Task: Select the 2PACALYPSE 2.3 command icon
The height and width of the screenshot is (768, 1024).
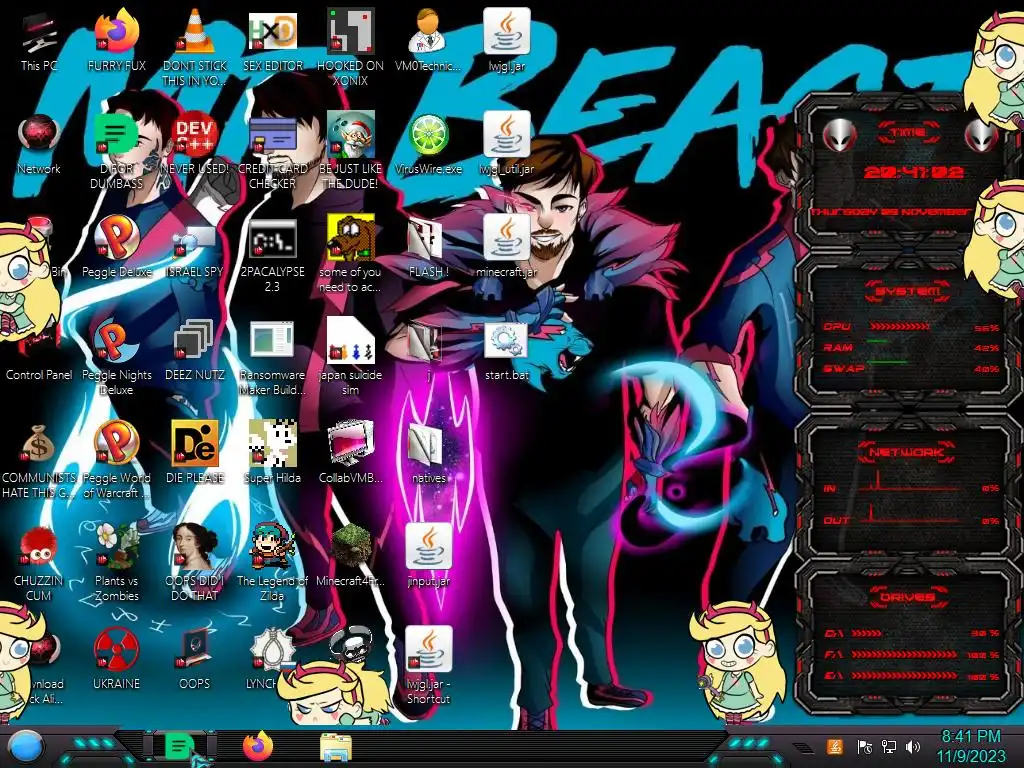Action: click(272, 239)
